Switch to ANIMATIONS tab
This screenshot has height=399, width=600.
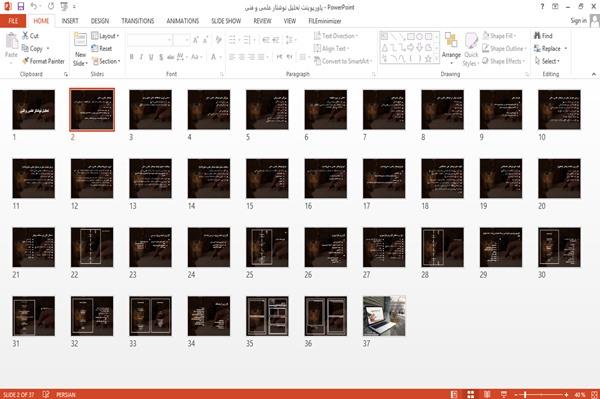183,21
